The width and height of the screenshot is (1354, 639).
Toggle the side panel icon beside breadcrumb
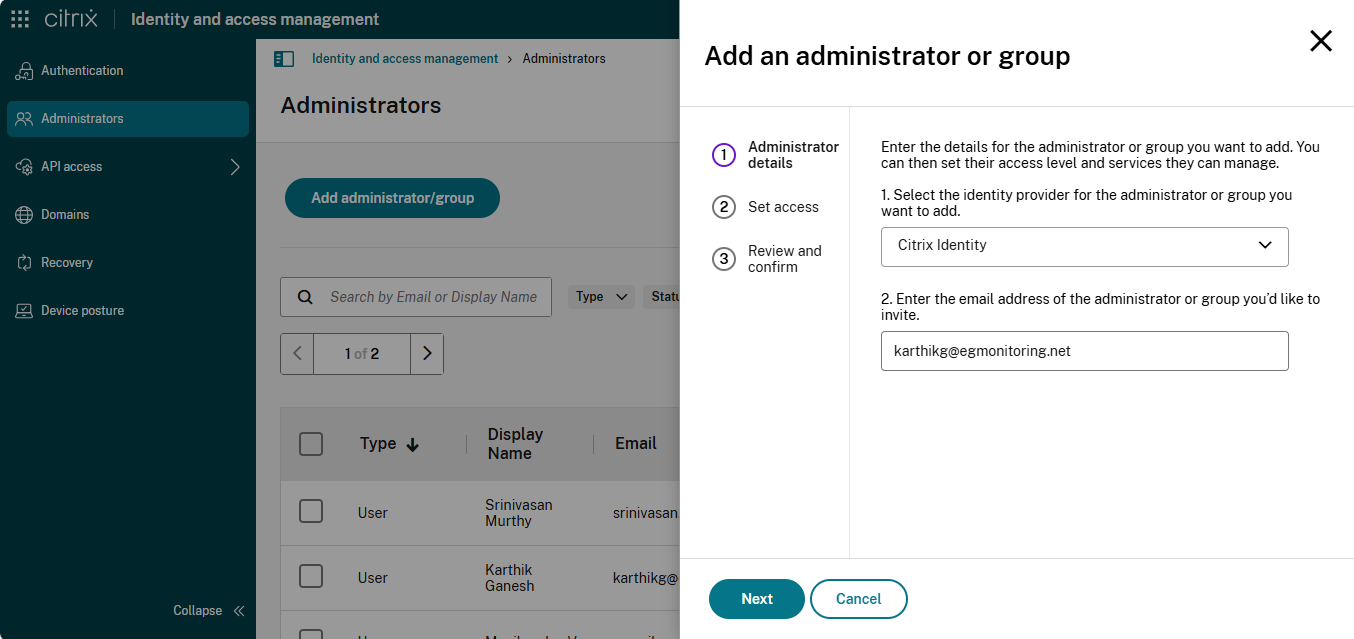pyautogui.click(x=284, y=59)
